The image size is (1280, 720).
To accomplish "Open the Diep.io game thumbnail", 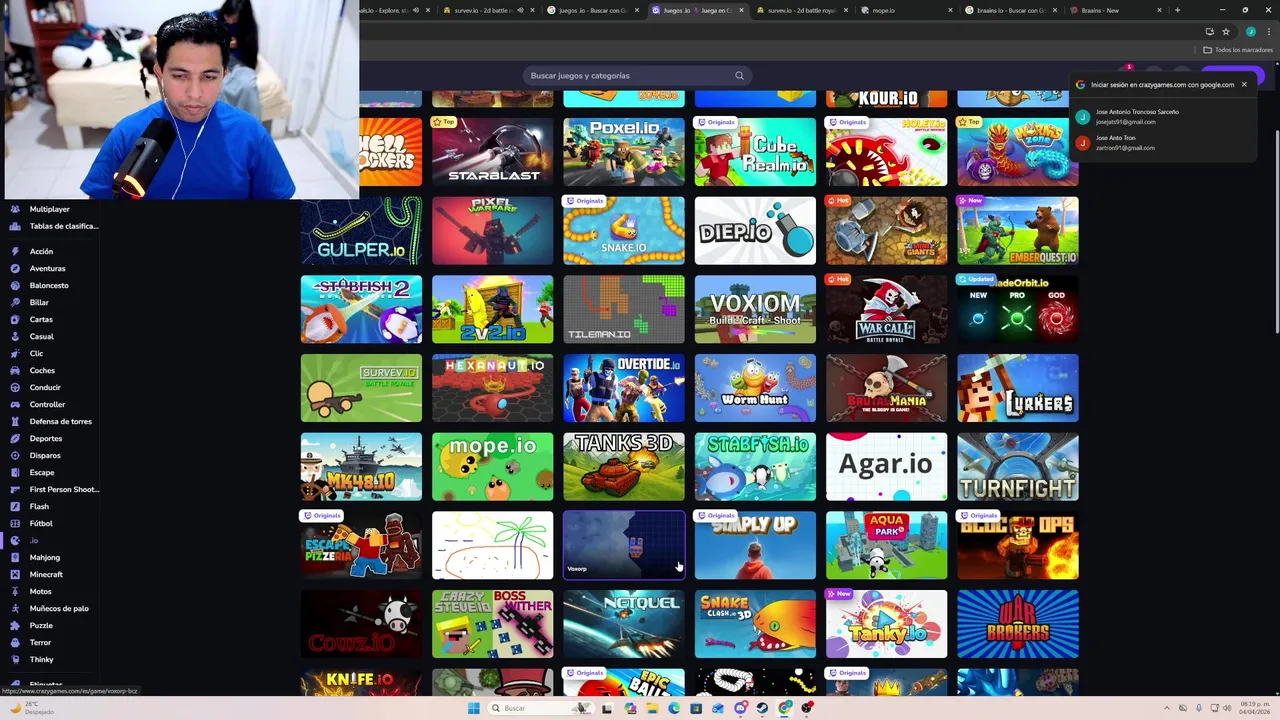I will coord(755,231).
